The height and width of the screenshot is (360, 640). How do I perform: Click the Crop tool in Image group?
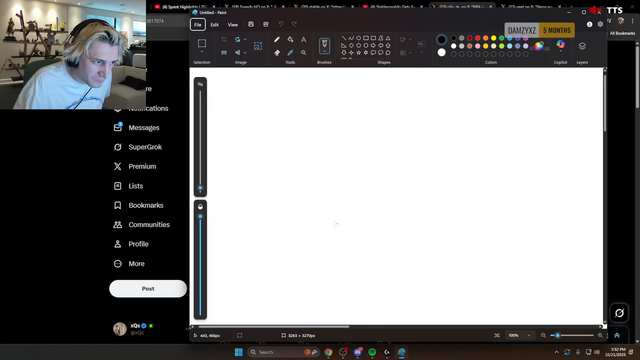pyautogui.click(x=224, y=40)
